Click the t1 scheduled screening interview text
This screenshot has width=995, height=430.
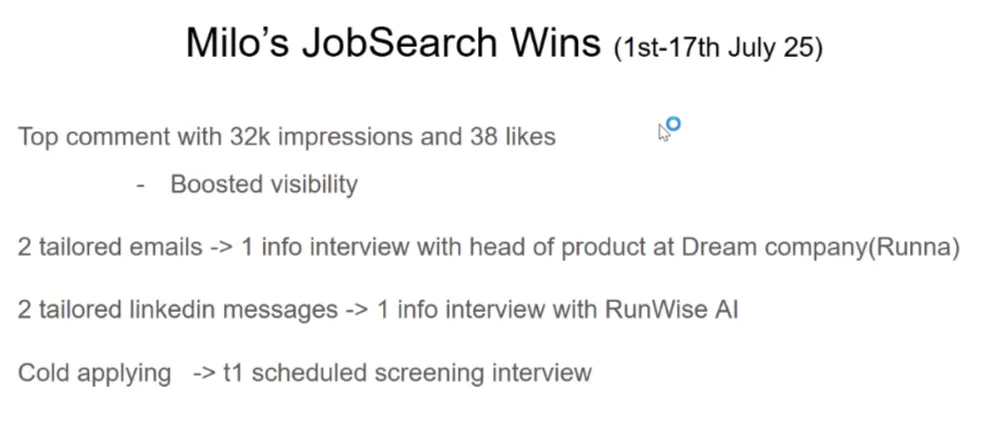[x=407, y=373]
